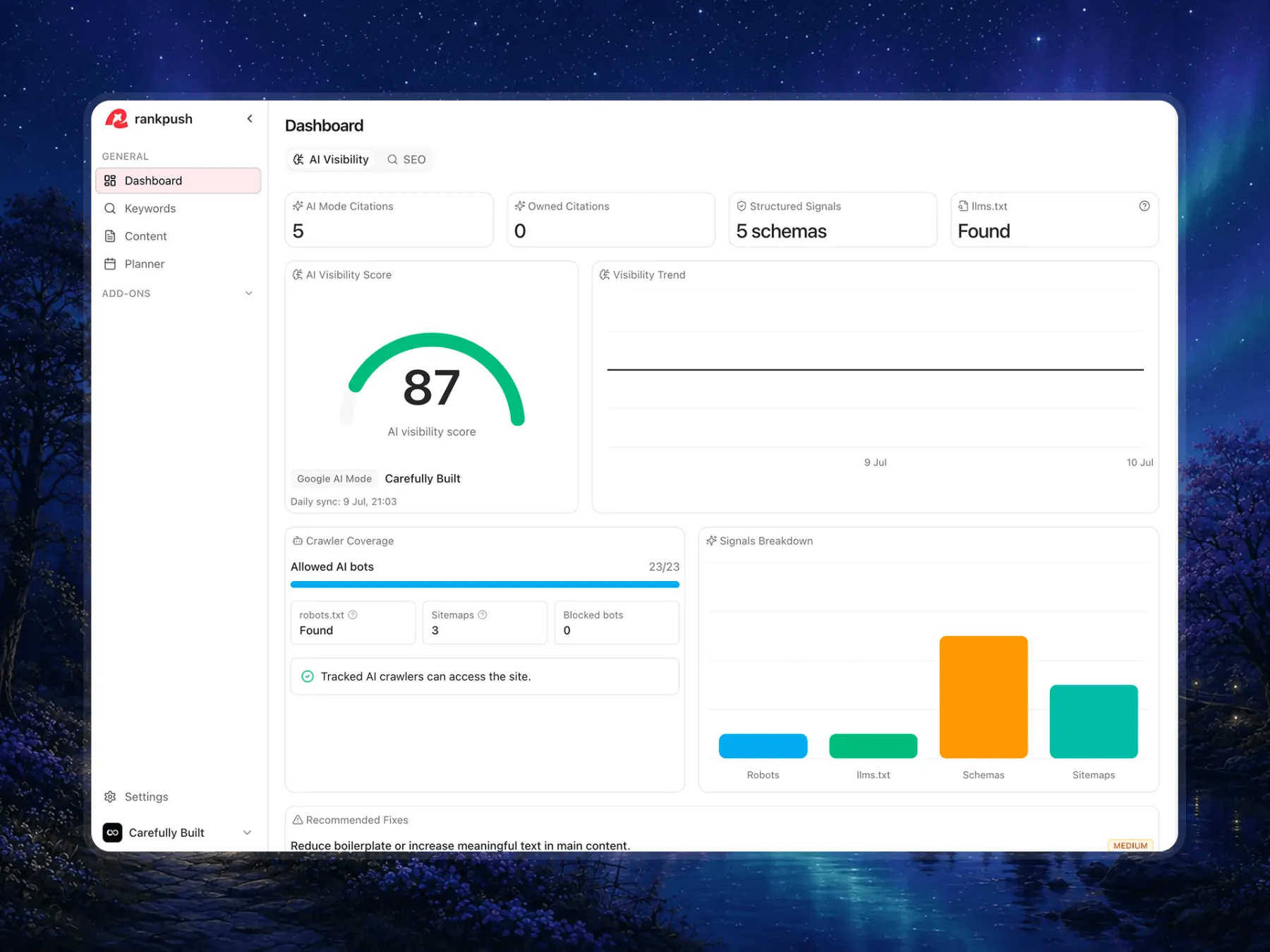This screenshot has height=952, width=1270.
Task: Open Settings from the sidebar
Action: pos(179,797)
